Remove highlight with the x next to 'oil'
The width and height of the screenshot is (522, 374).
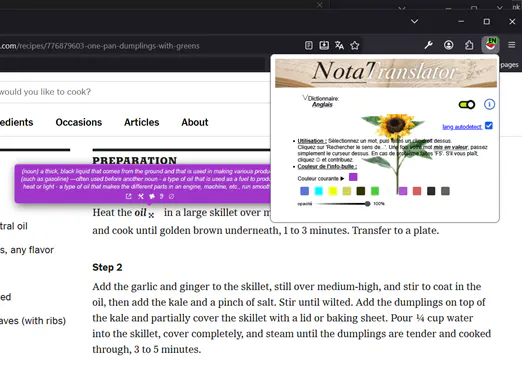pyautogui.click(x=151, y=215)
